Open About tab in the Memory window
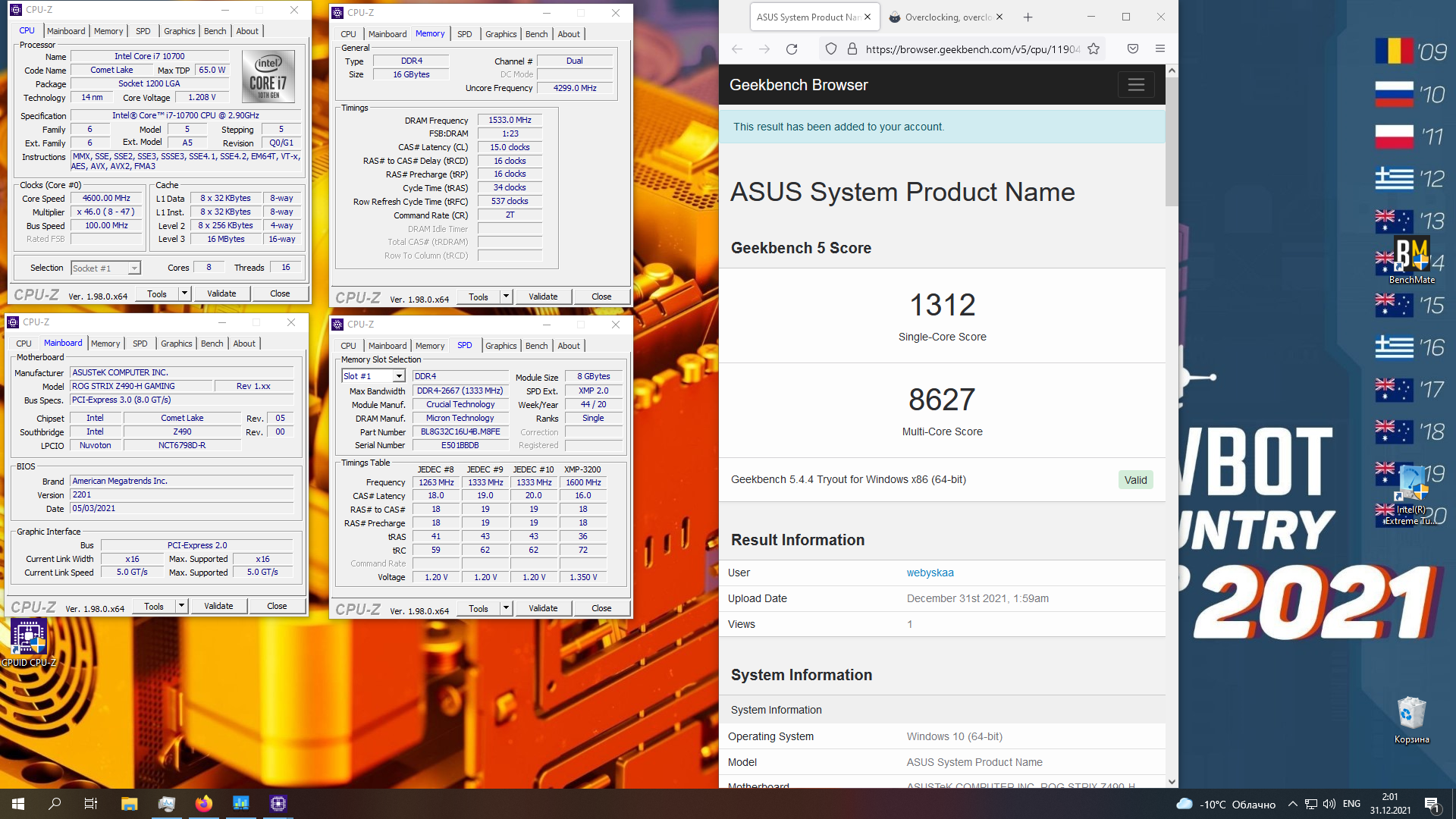Image resolution: width=1456 pixels, height=819 pixels. click(569, 34)
